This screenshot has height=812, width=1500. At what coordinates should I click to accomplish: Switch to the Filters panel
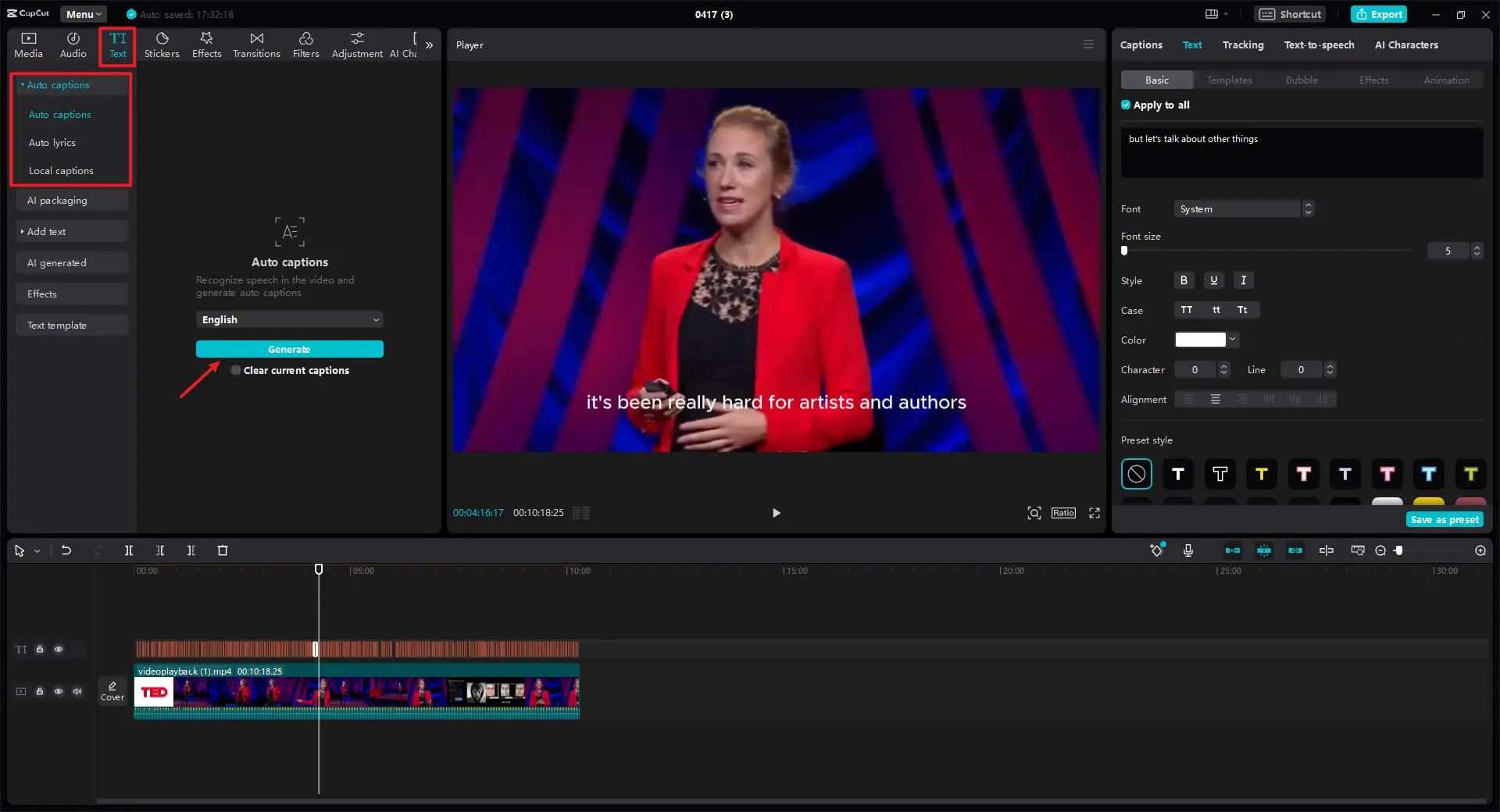305,45
